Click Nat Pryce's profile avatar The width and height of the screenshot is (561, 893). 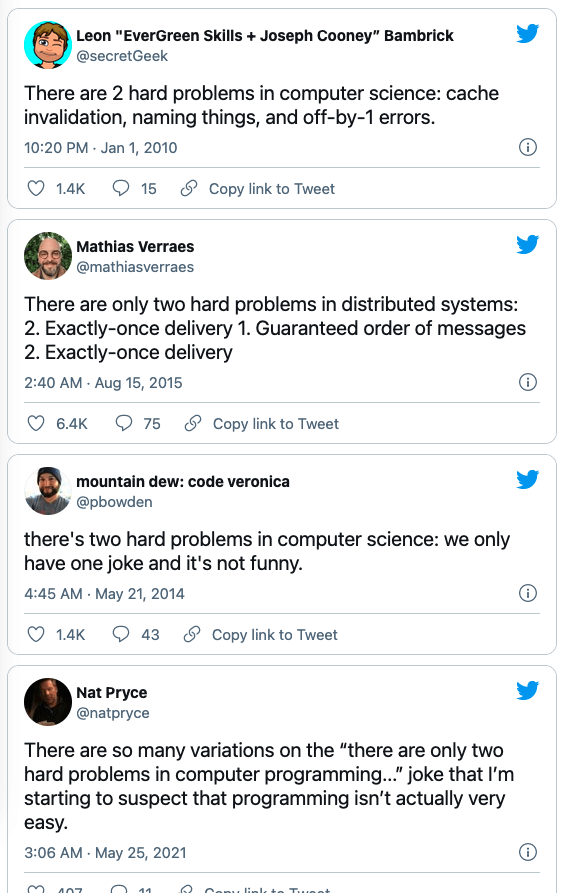click(x=48, y=702)
